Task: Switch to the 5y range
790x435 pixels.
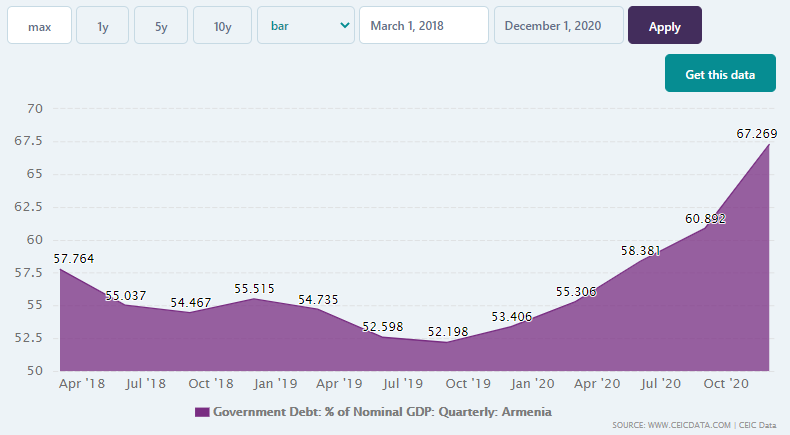Action: (x=161, y=25)
